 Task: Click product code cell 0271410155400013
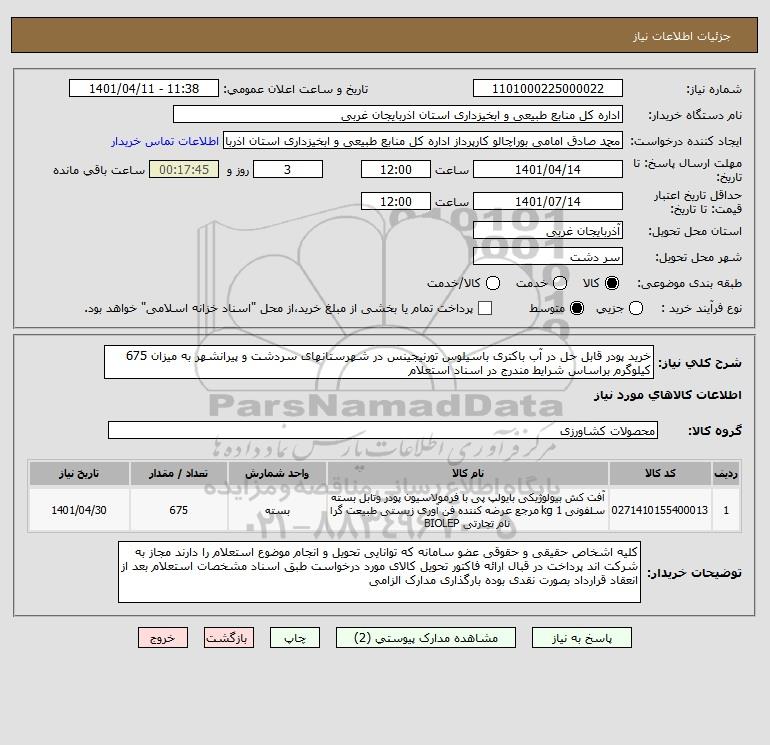(x=660, y=510)
